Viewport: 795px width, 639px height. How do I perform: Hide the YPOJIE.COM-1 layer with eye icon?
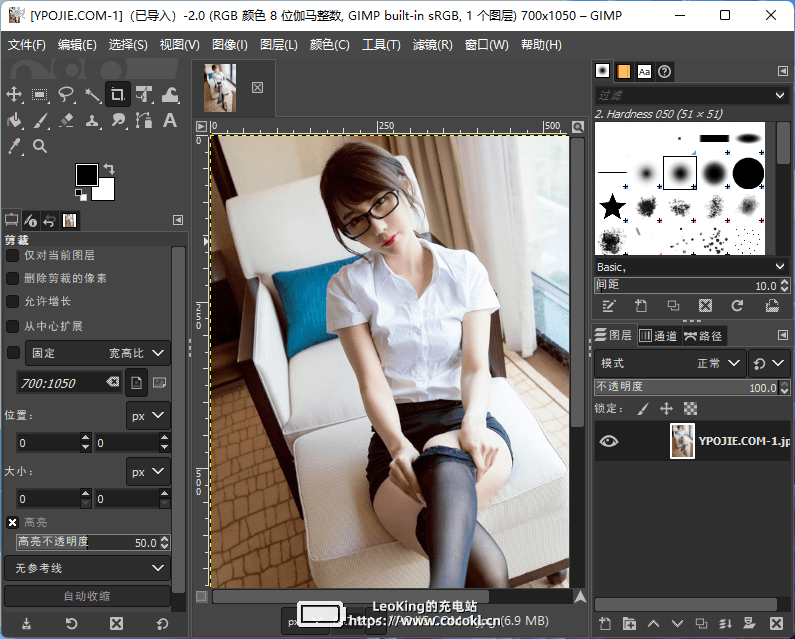(x=609, y=441)
